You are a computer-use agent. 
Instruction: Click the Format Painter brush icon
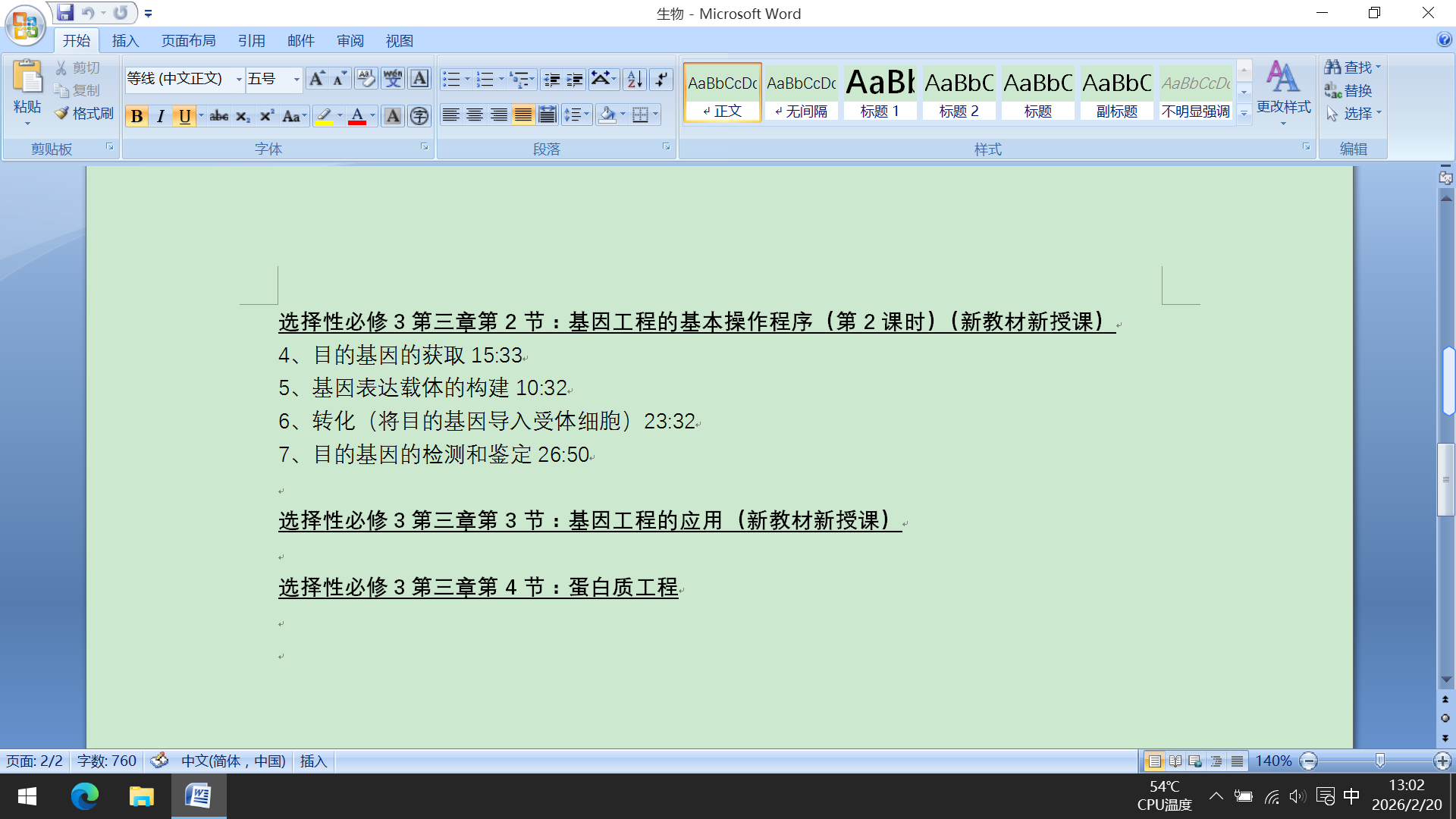(62, 113)
